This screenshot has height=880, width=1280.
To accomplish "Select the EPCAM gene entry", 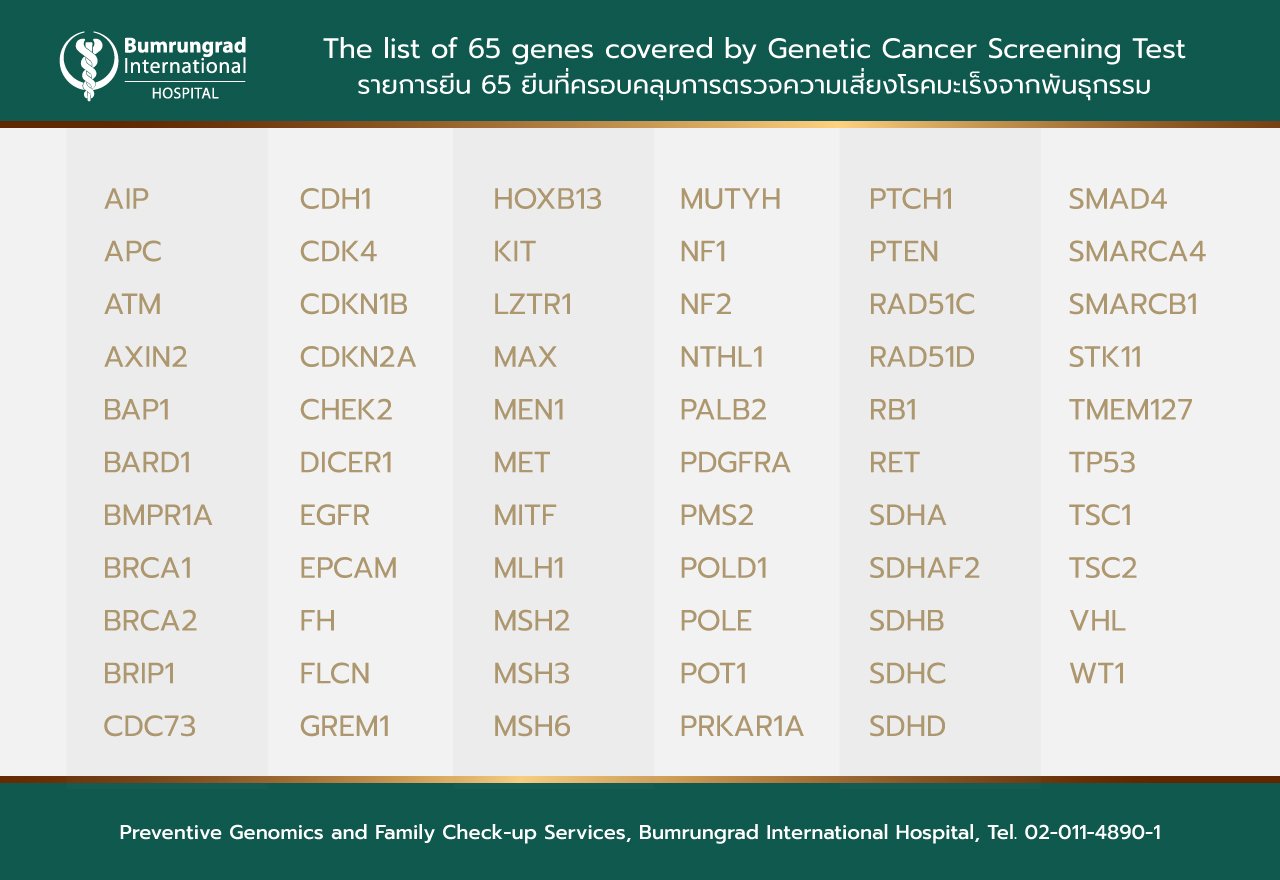I will [x=349, y=568].
